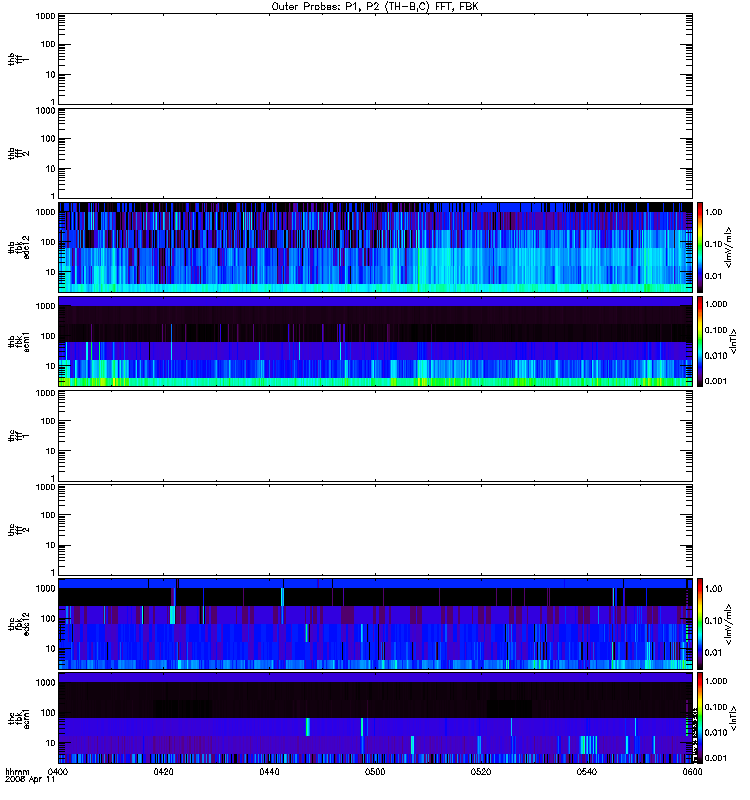Click the '100' y-axis label of thb fbk scm1

tap(48, 336)
